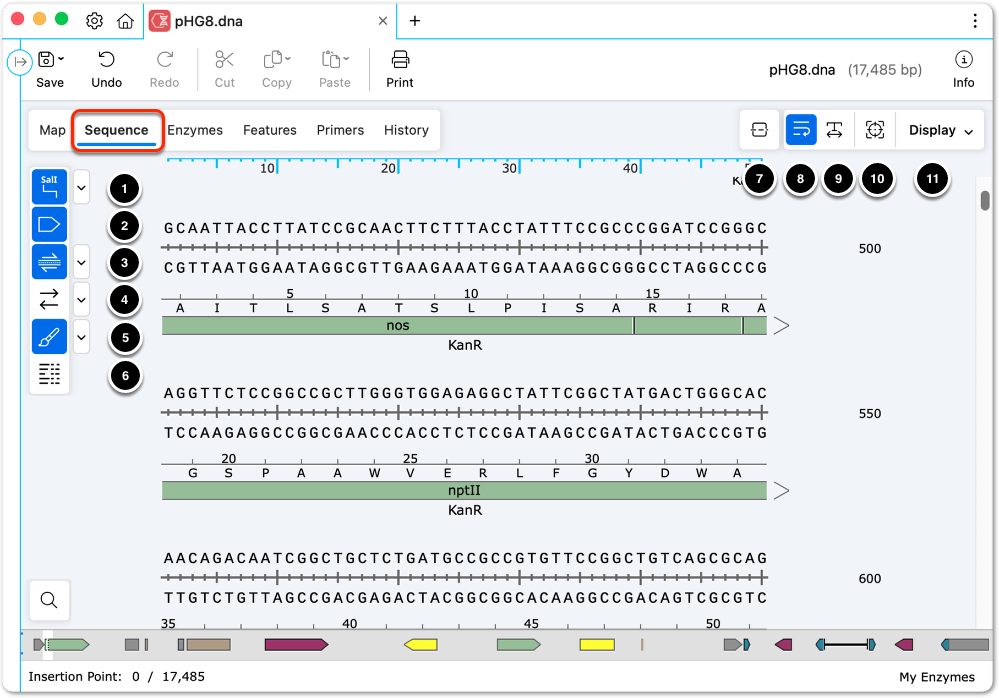Go to the home icon
The width and height of the screenshot is (999, 698).
pyautogui.click(x=126, y=21)
